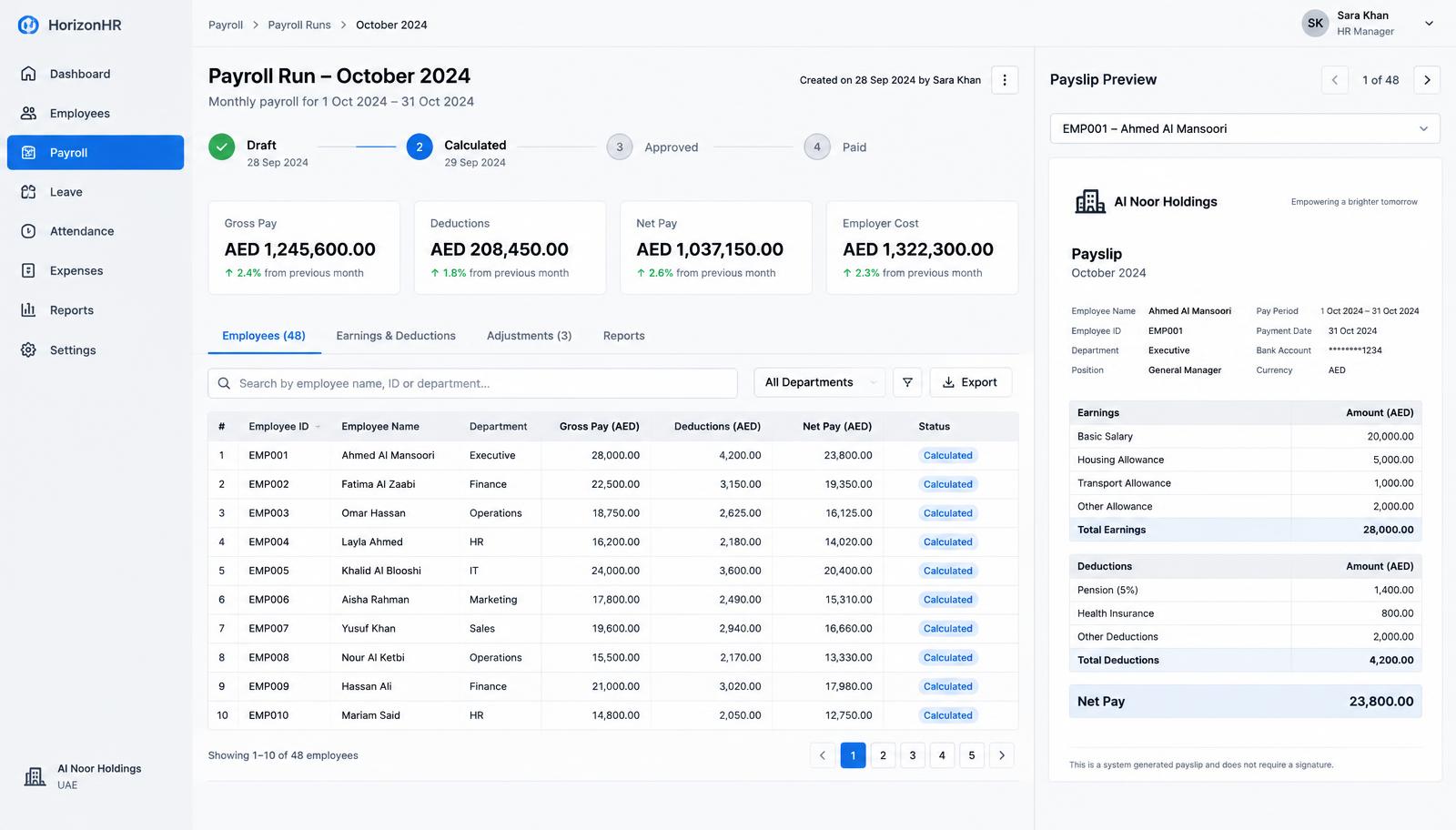Click page 2 in the pagination
Image resolution: width=1456 pixels, height=830 pixels.
coord(883,755)
